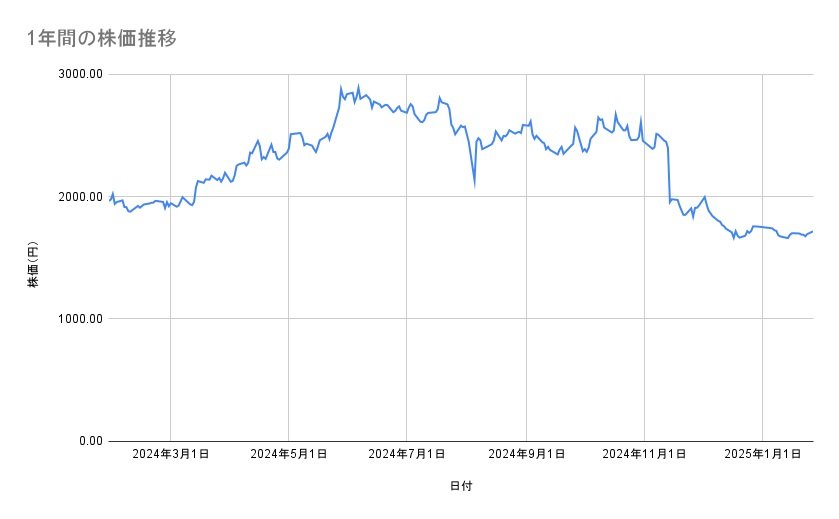Click the 2000.00 y-axis label
839x519 pixels.
(80, 197)
